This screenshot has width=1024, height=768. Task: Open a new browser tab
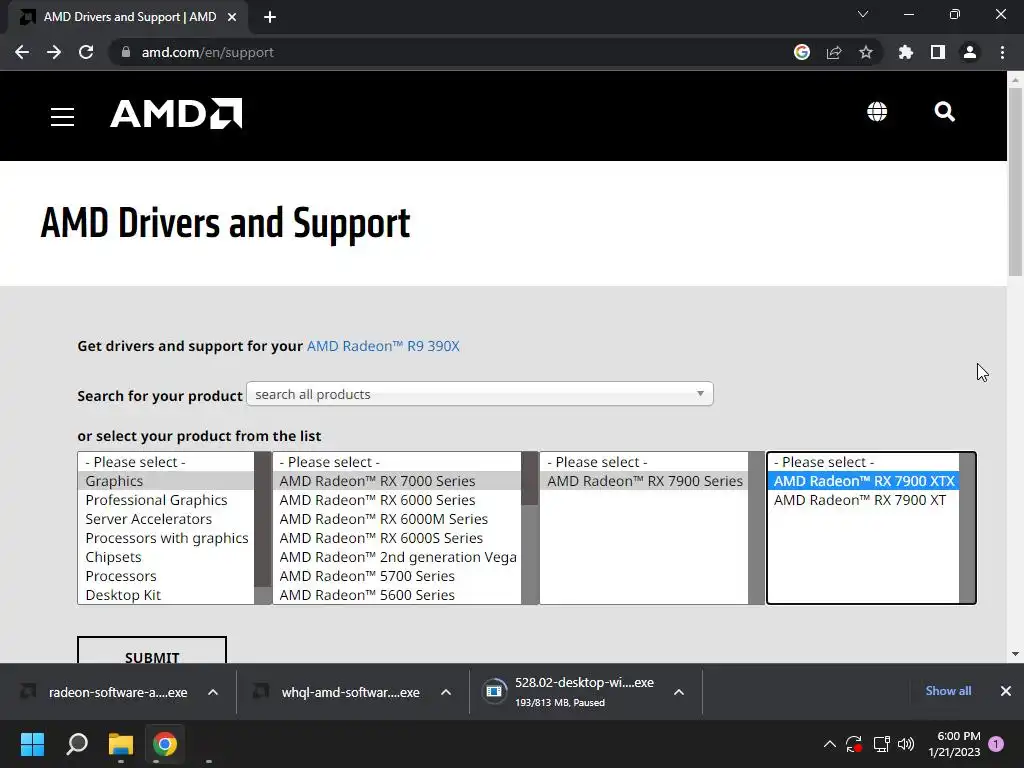point(270,17)
